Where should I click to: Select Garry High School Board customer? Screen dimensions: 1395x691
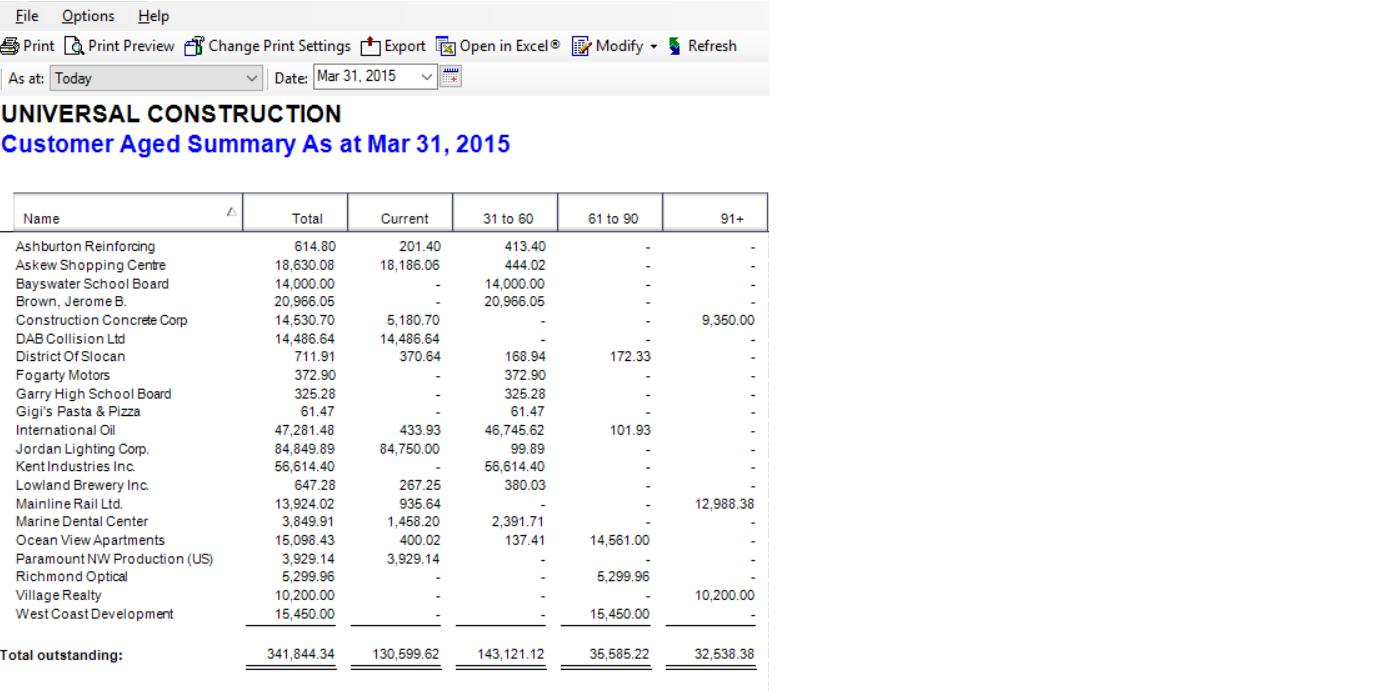[x=93, y=394]
